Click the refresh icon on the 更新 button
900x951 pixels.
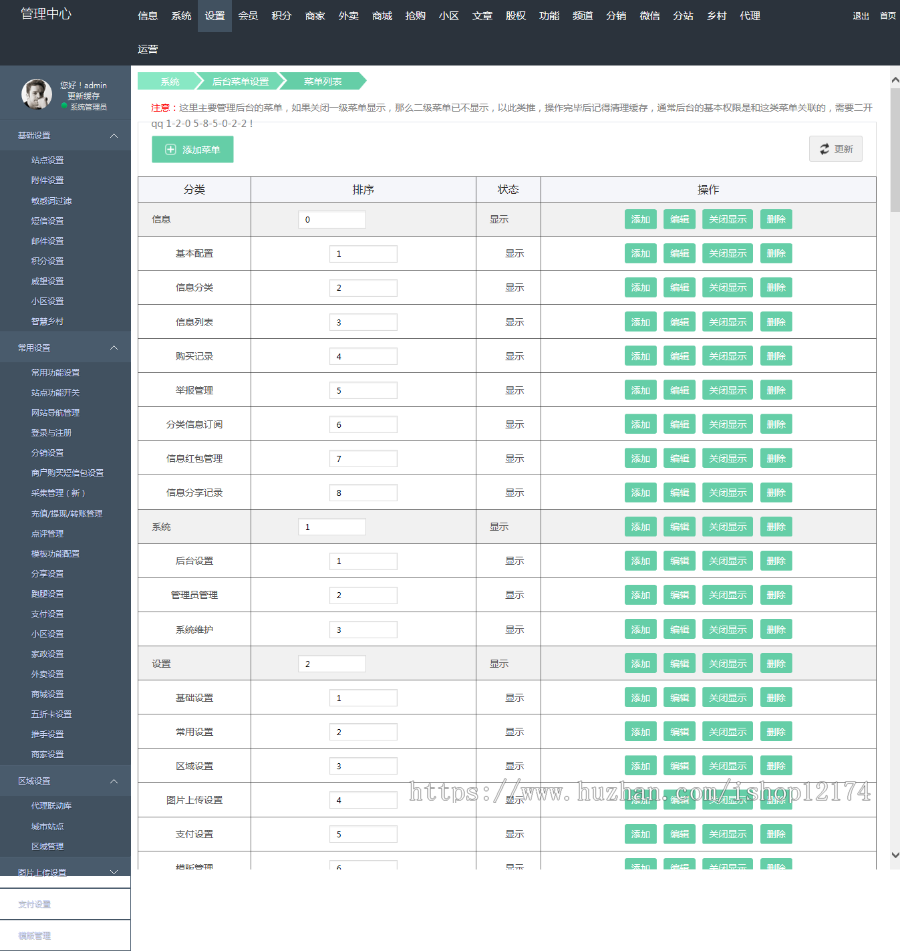pyautogui.click(x=826, y=149)
